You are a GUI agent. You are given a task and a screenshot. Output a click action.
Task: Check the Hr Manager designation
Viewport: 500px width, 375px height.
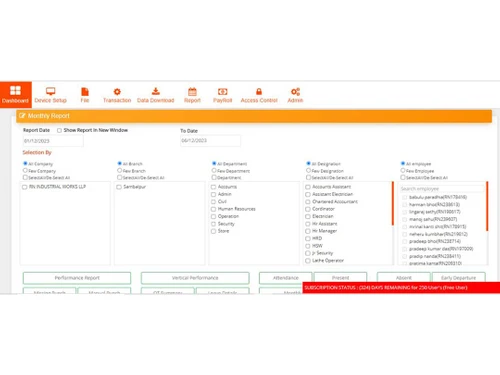click(x=308, y=231)
